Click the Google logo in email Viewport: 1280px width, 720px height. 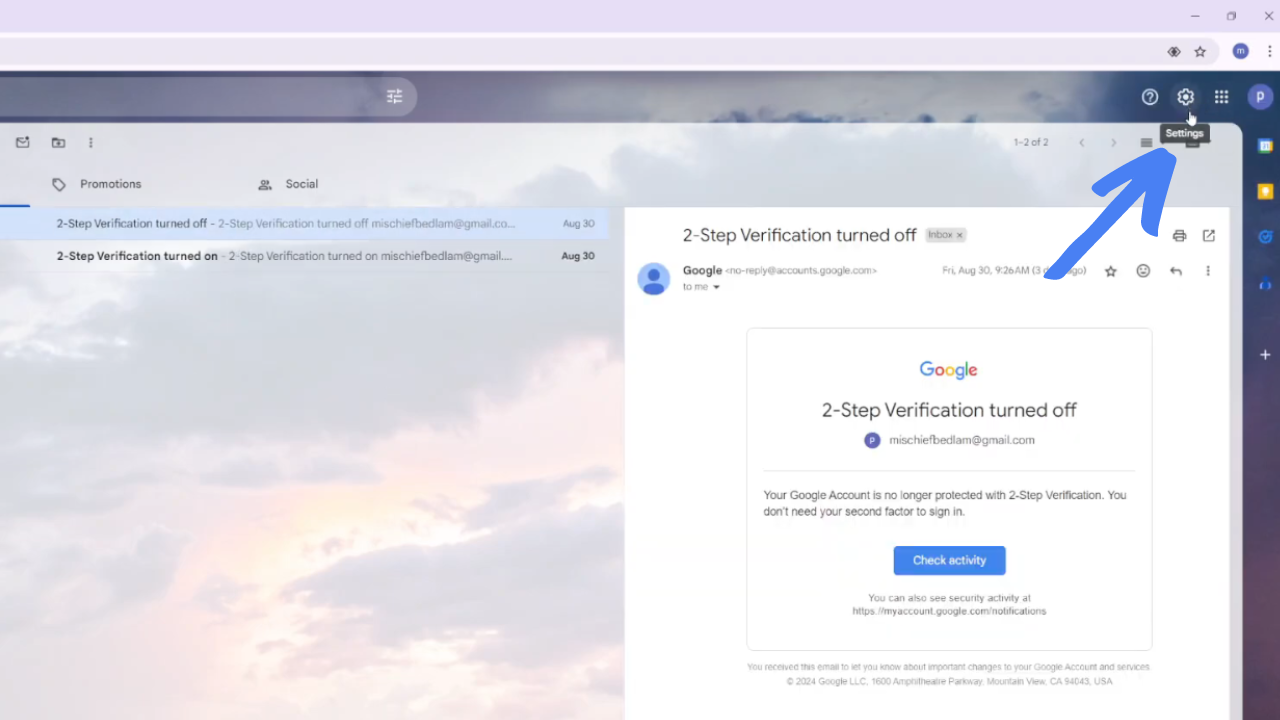coord(949,370)
